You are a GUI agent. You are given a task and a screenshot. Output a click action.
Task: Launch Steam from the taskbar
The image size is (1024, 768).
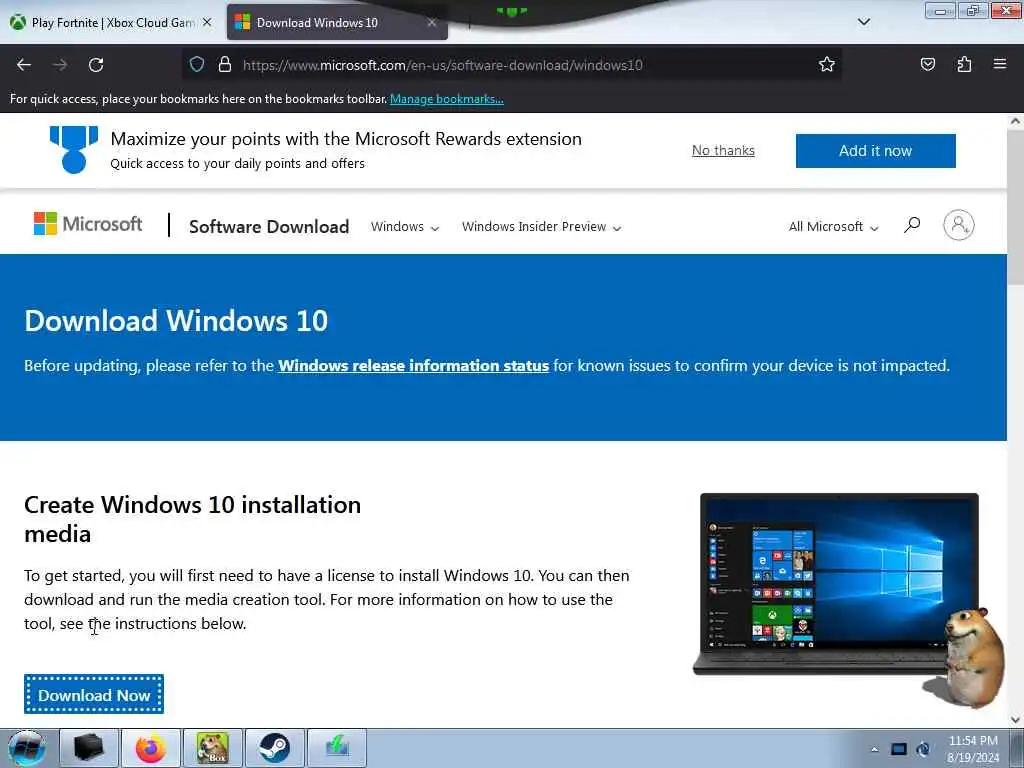tap(274, 748)
